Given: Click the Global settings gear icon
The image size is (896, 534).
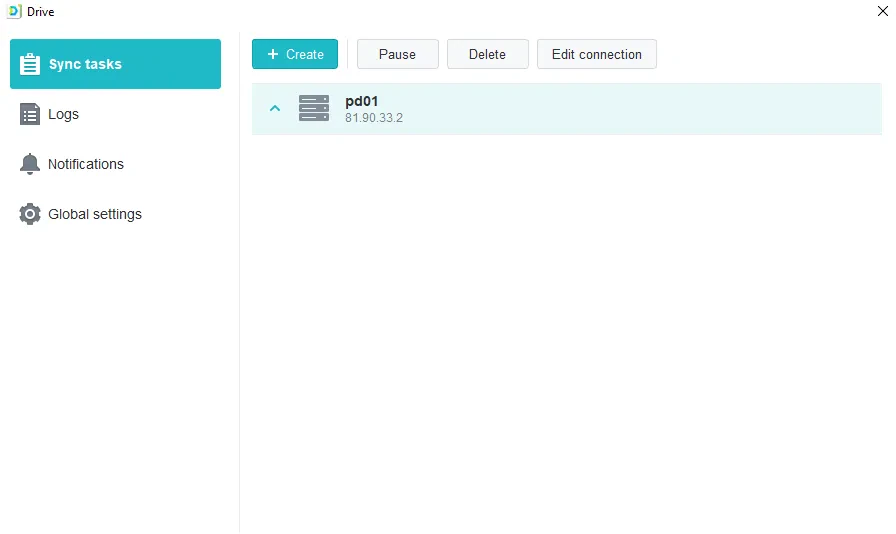Looking at the screenshot, I should [x=30, y=214].
